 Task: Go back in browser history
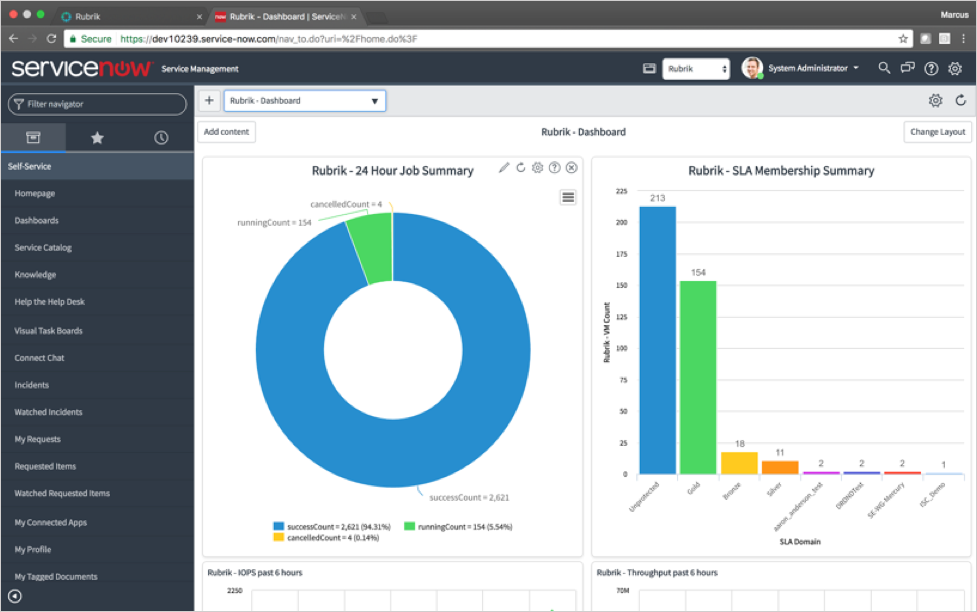(13, 39)
